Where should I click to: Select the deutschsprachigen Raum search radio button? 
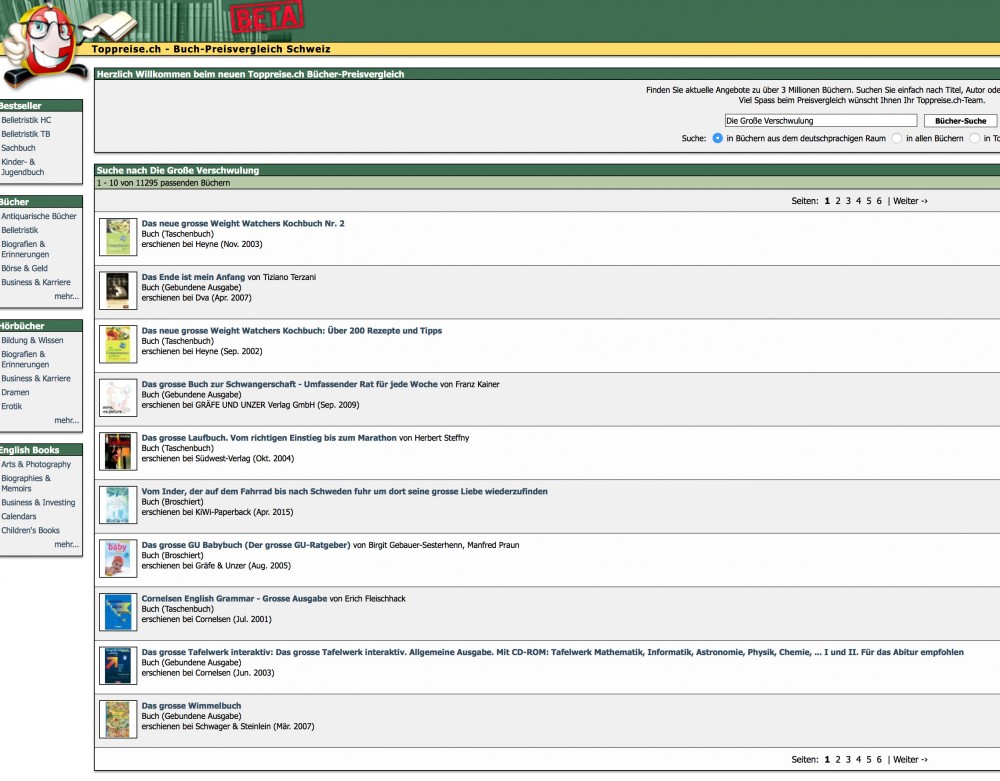point(717,139)
